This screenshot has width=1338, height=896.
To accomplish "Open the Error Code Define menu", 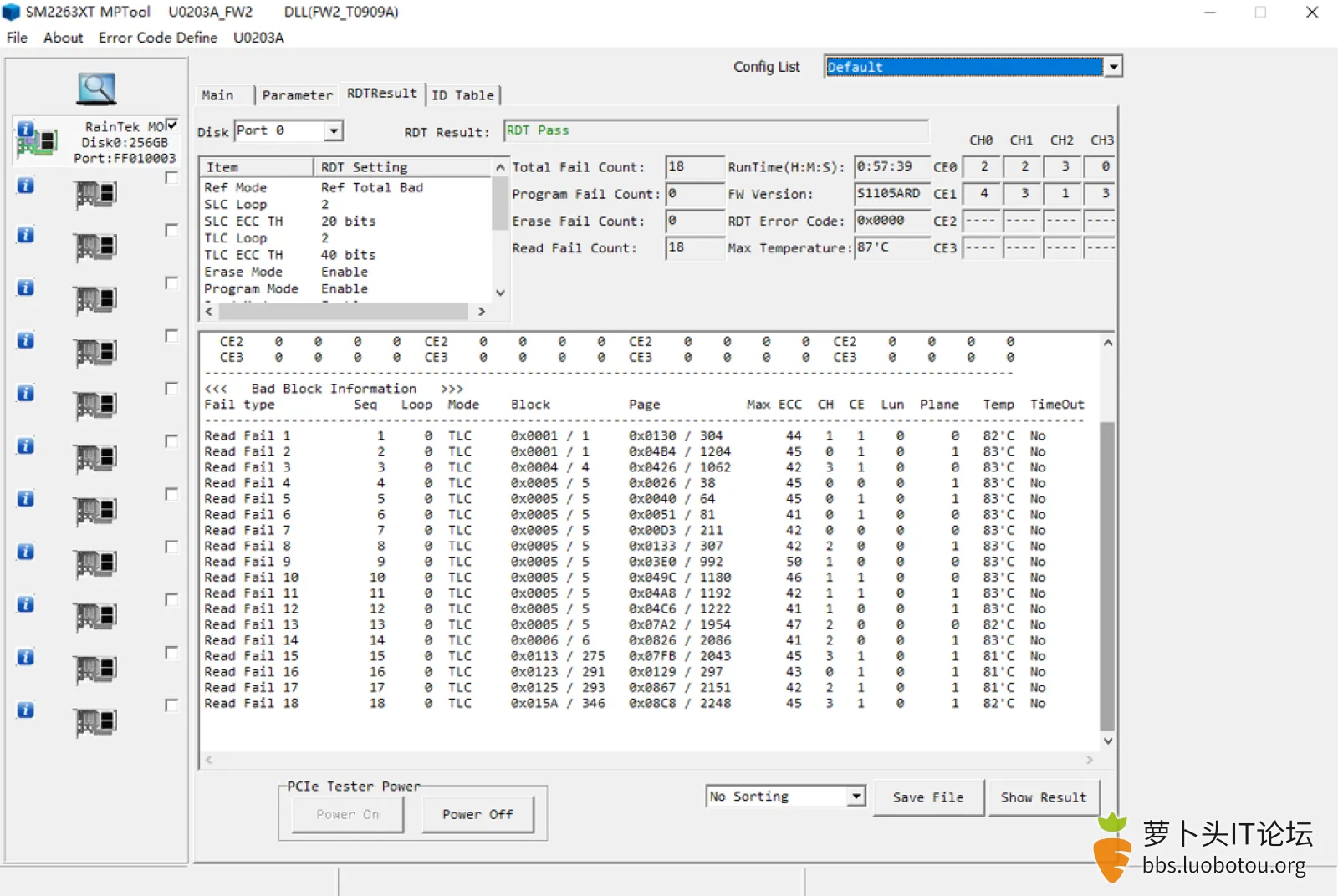I will coord(158,38).
